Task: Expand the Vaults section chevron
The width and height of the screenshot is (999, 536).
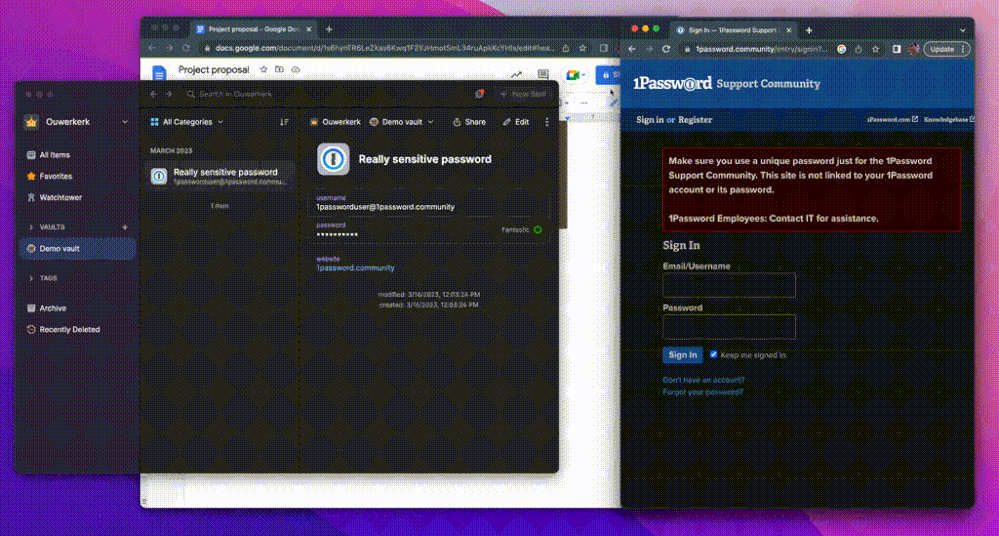Action: click(31, 227)
